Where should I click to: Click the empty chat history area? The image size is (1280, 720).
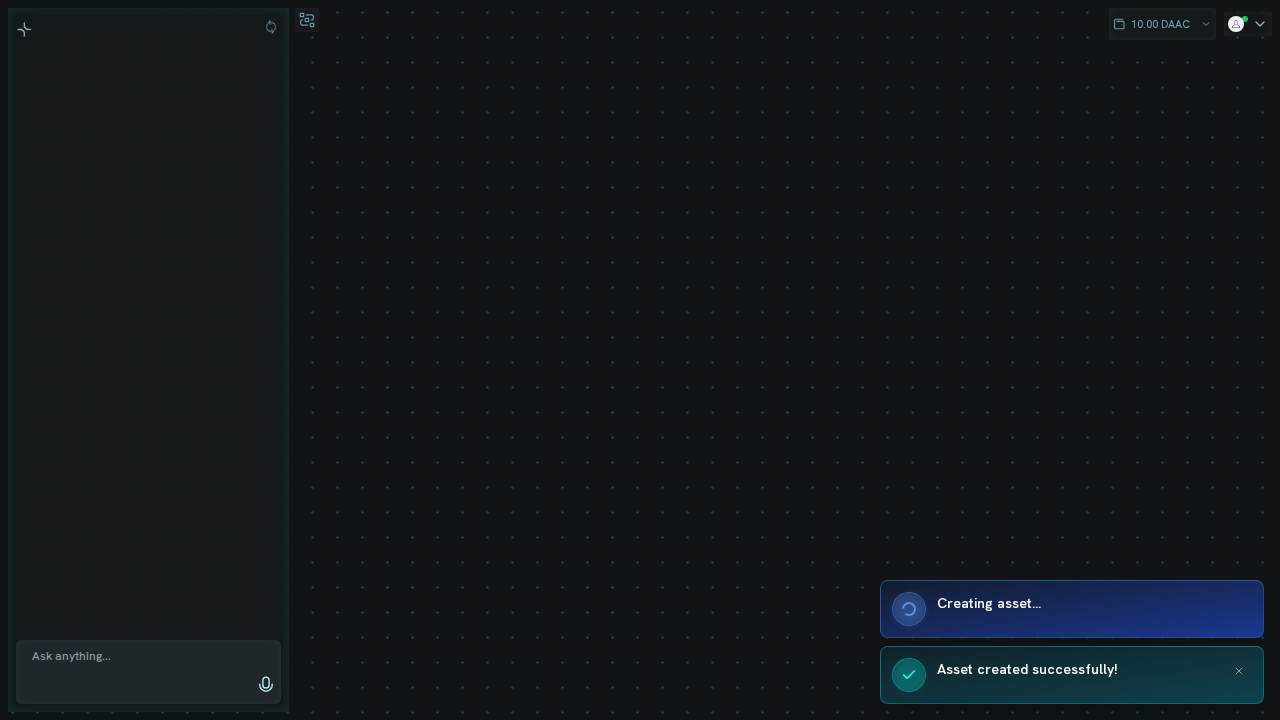click(148, 330)
